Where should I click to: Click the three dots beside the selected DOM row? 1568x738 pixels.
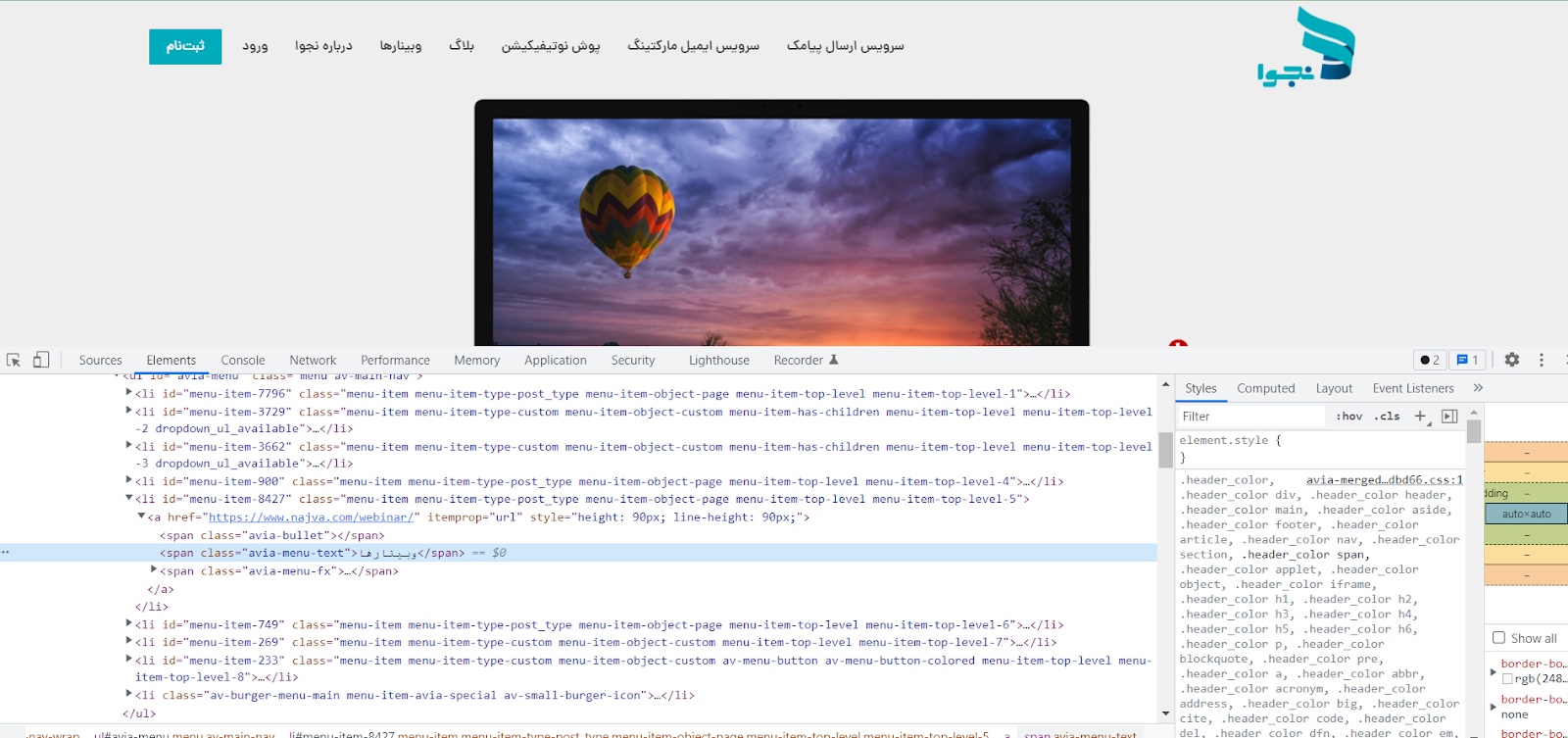coord(5,553)
